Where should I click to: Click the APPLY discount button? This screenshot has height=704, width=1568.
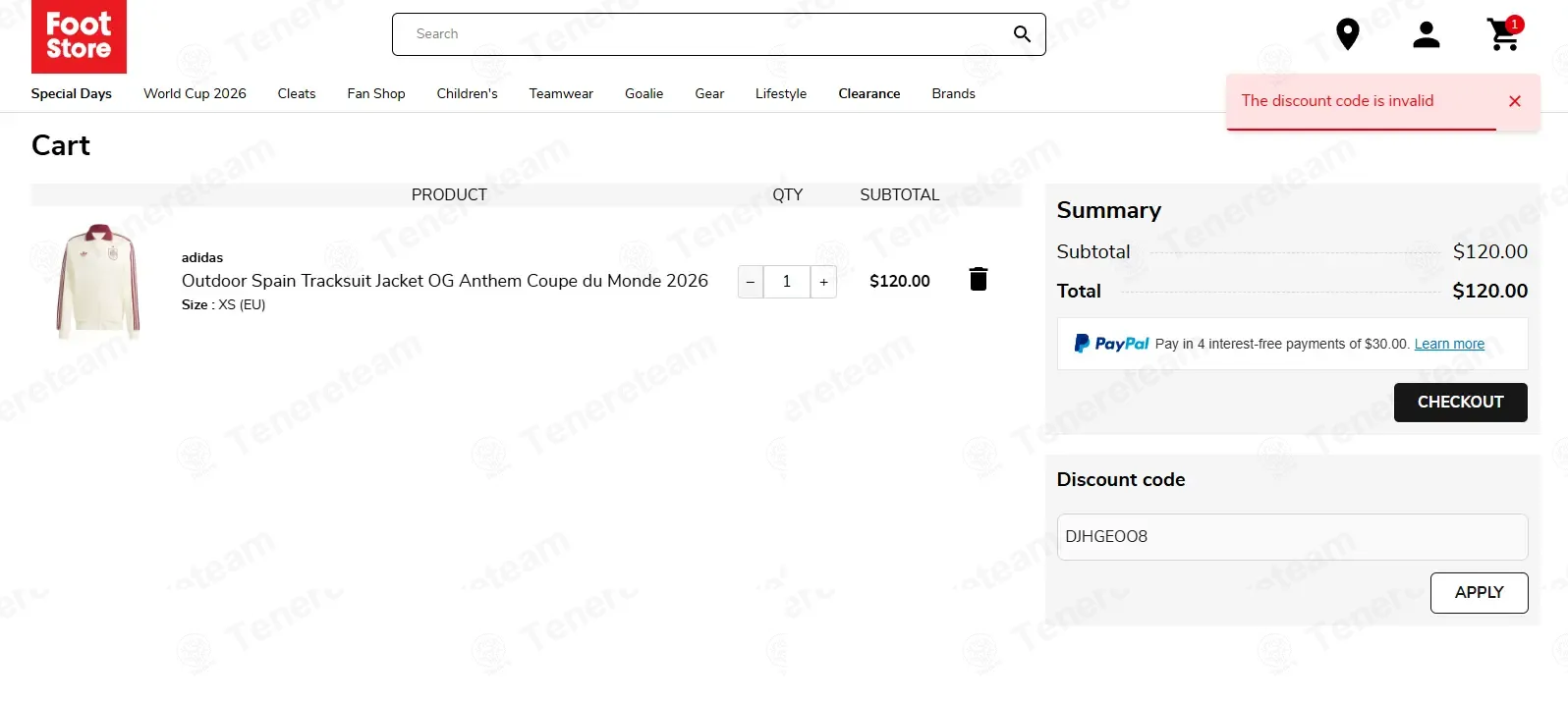tap(1479, 593)
